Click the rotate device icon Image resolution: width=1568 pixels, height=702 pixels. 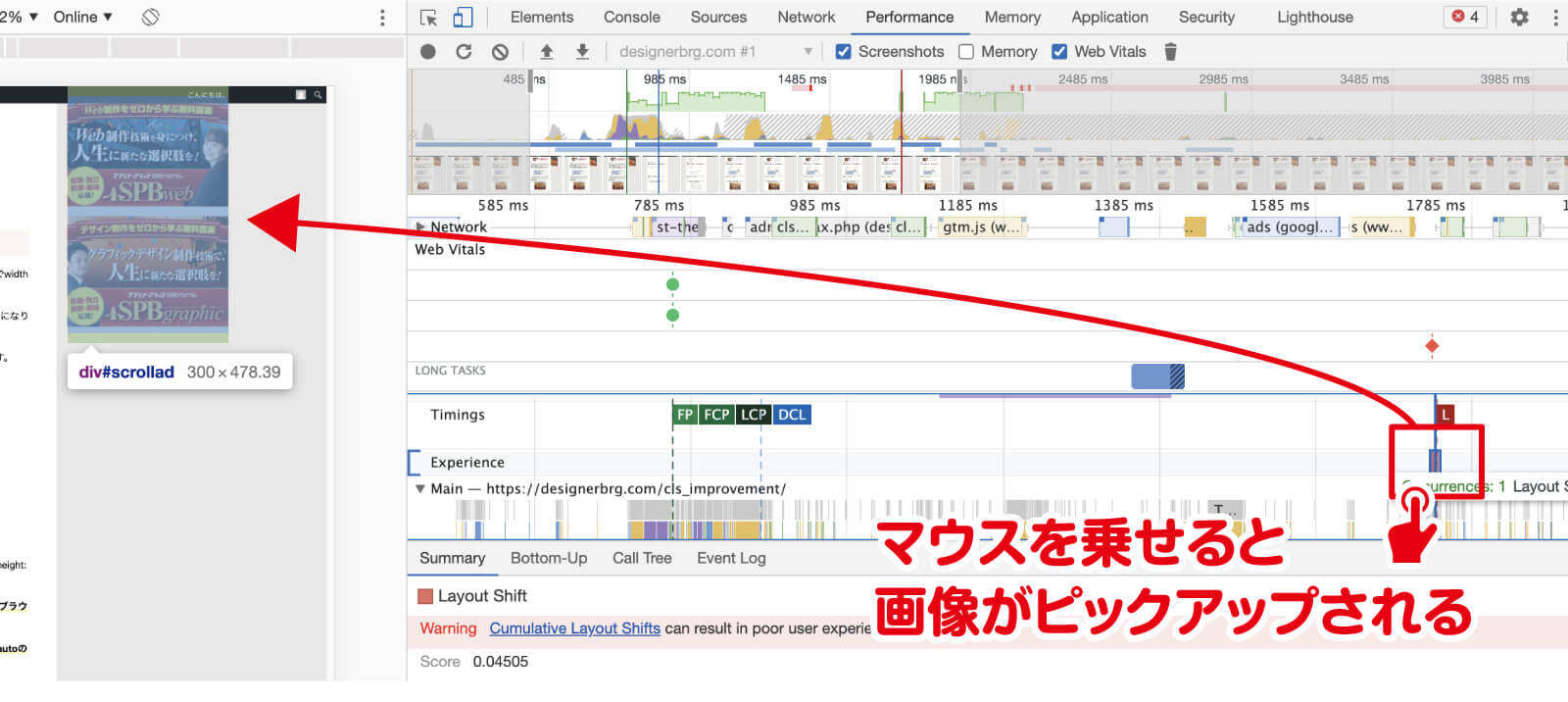[150, 18]
